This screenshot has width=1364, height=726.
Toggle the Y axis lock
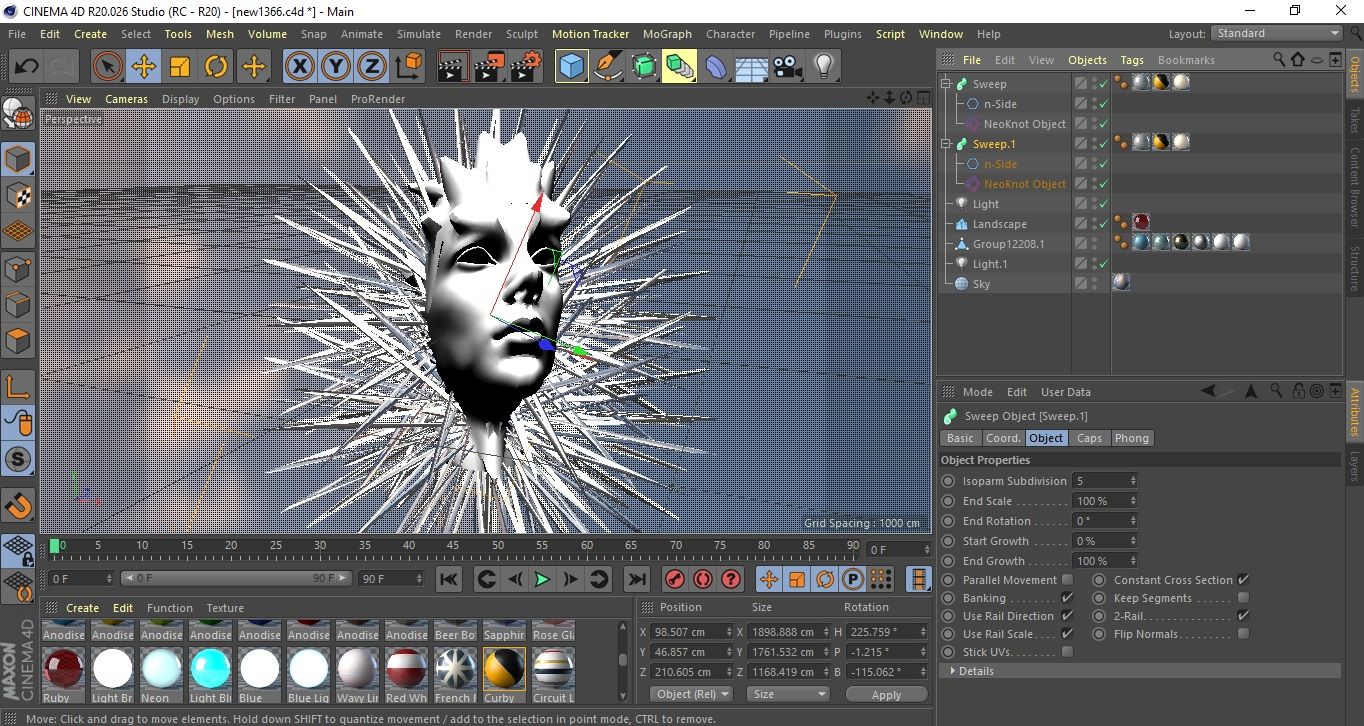point(336,67)
